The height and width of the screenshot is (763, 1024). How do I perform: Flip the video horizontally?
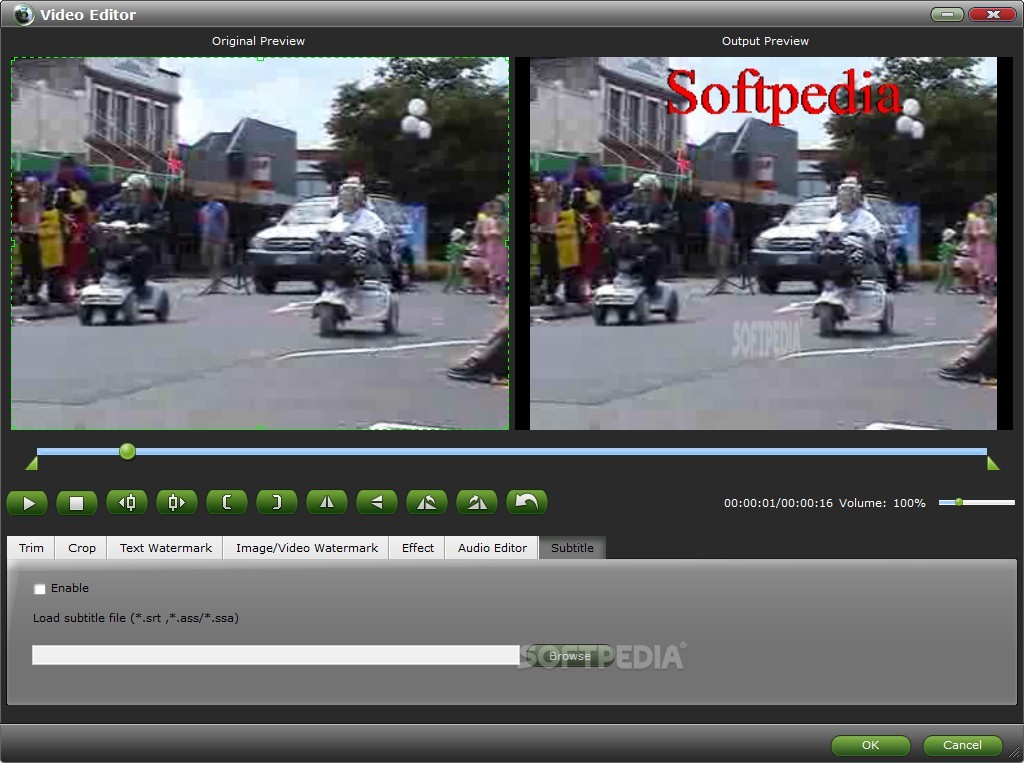[327, 503]
